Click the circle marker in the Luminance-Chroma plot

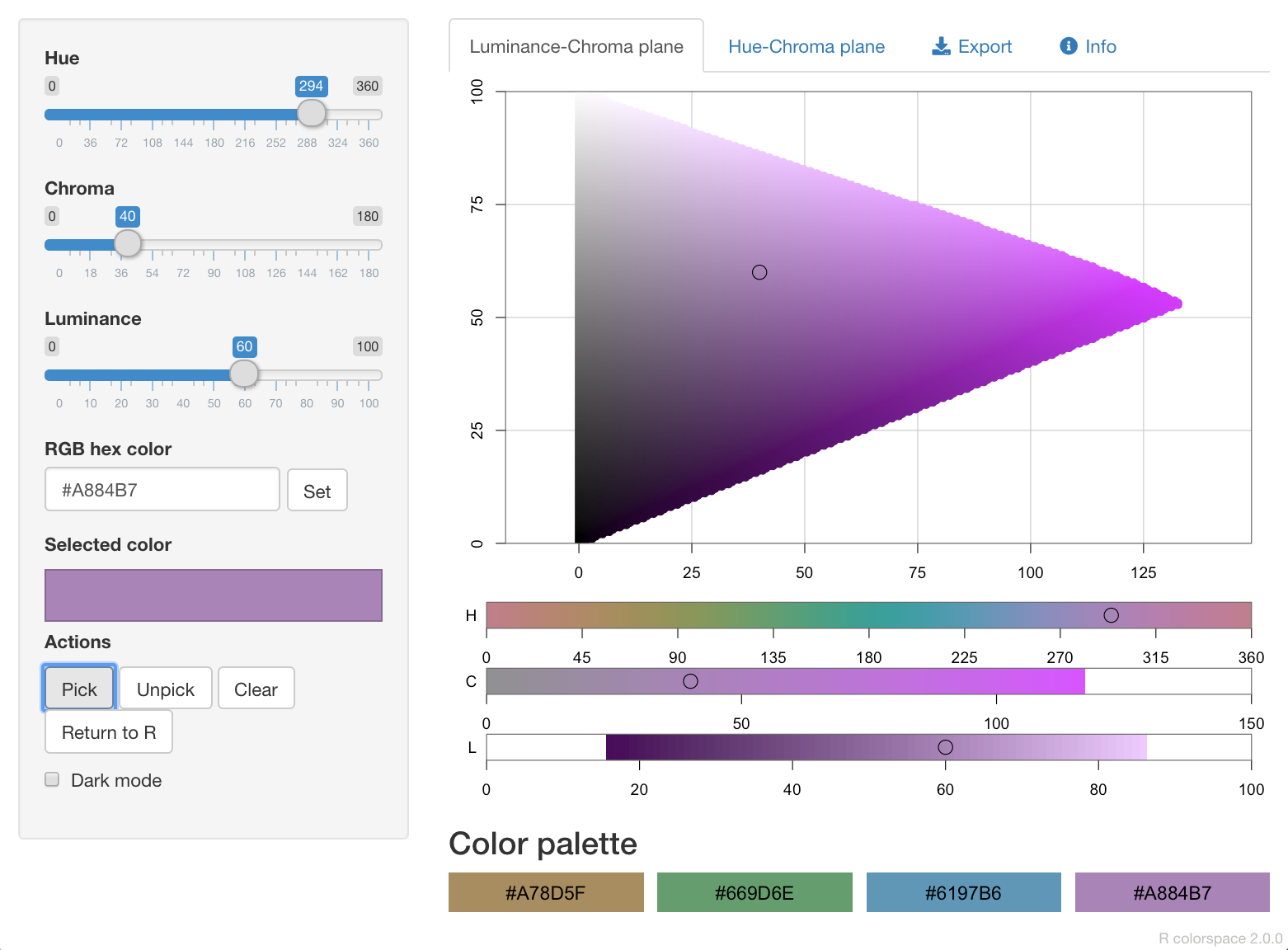(x=759, y=272)
